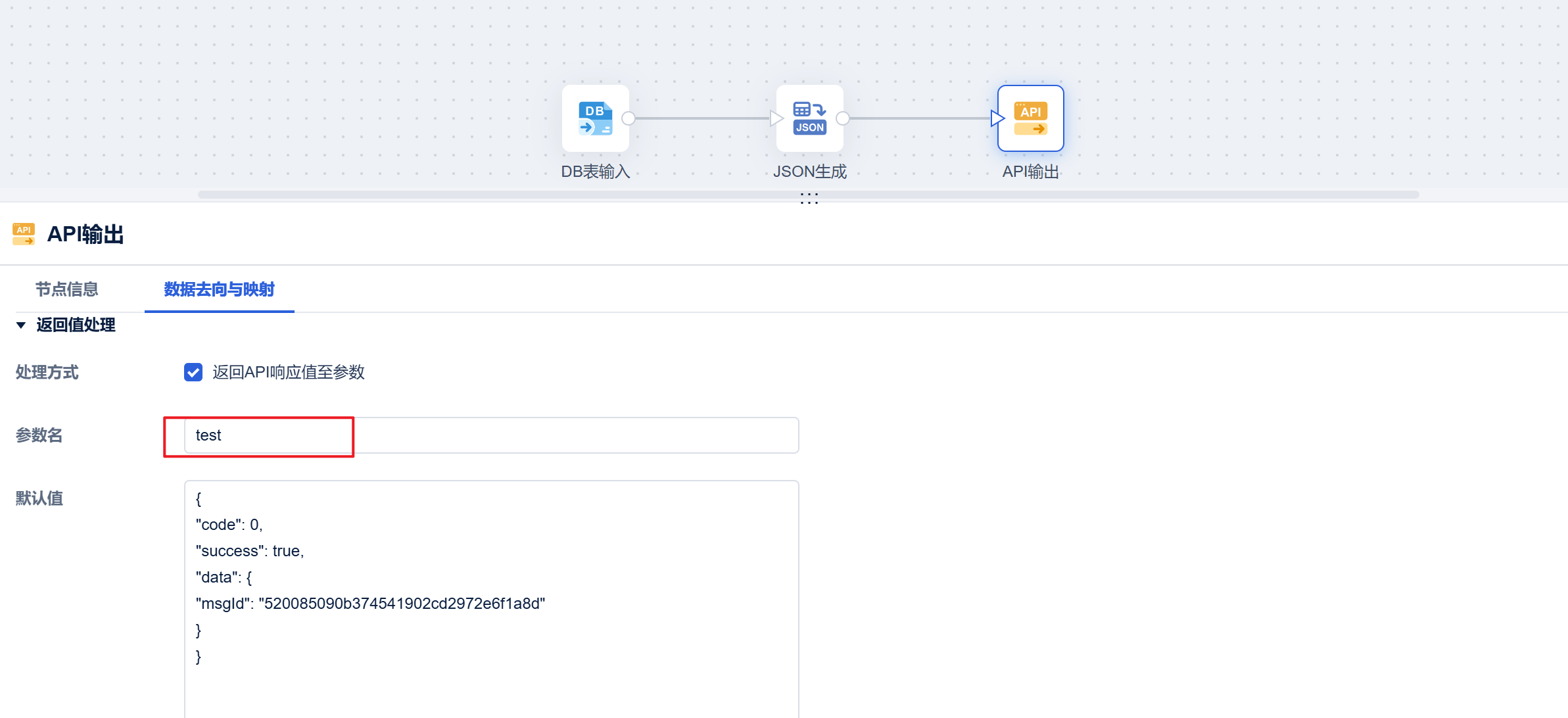Focus the 参数名 input field

[x=491, y=435]
